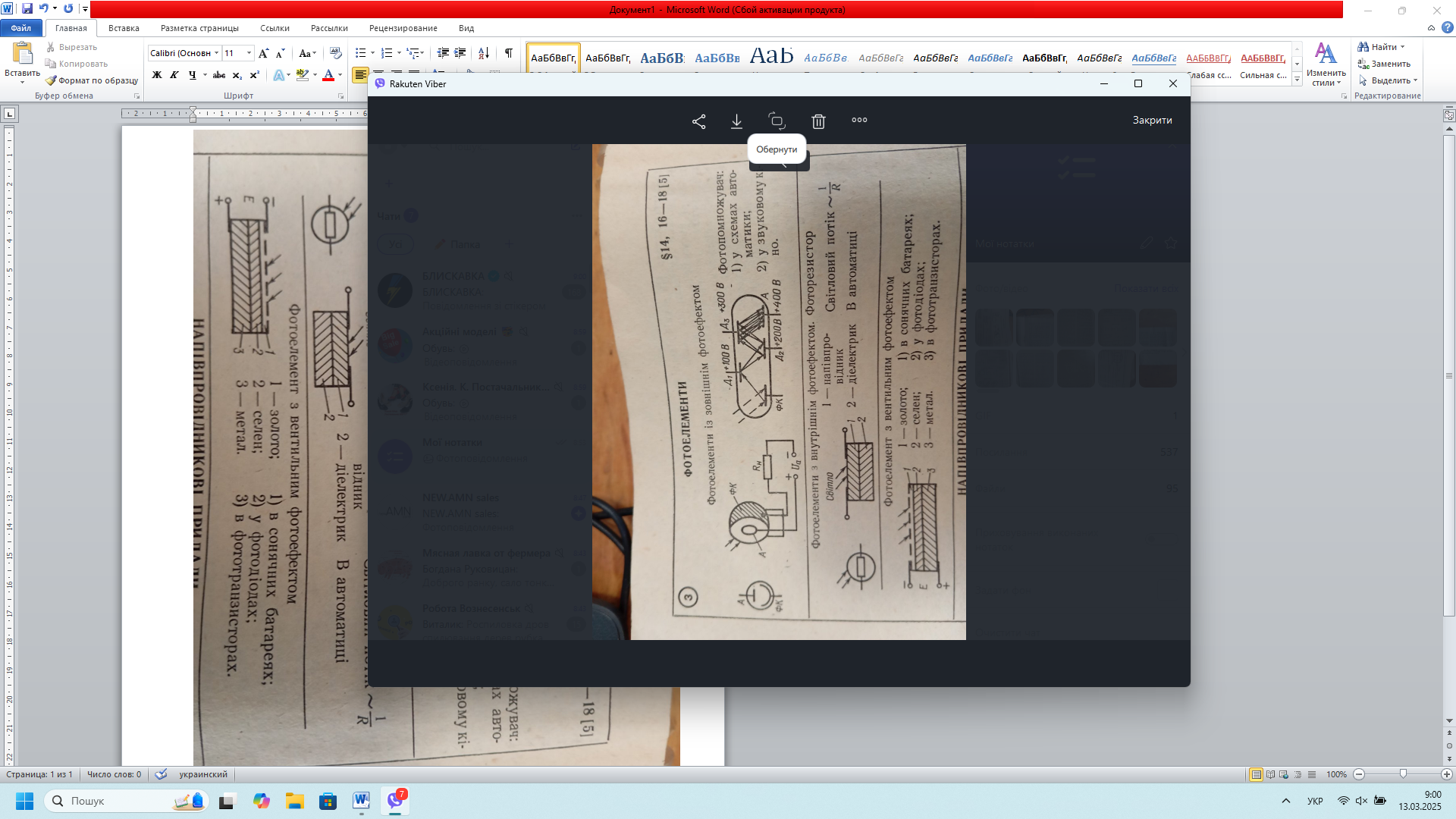Toggle strikethrough text formatting

[x=219, y=75]
